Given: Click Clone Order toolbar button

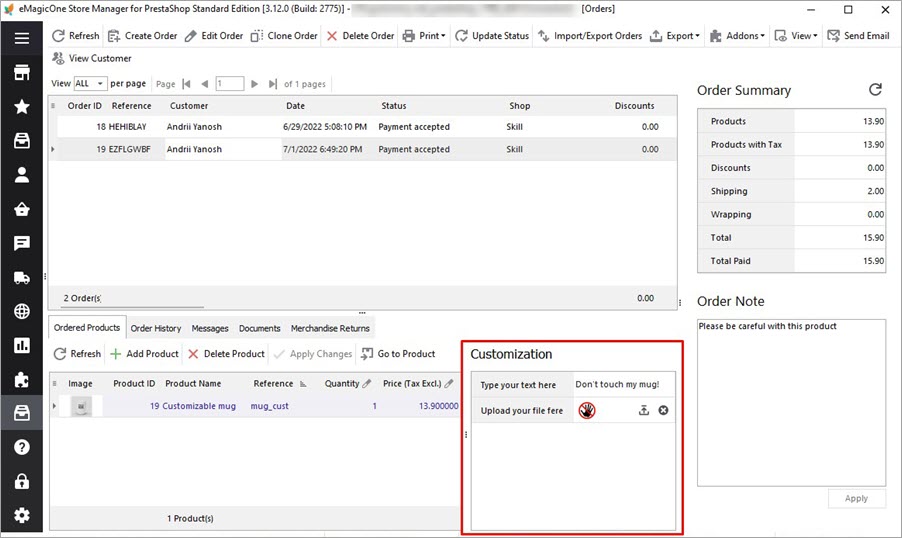Looking at the screenshot, I should coord(284,36).
